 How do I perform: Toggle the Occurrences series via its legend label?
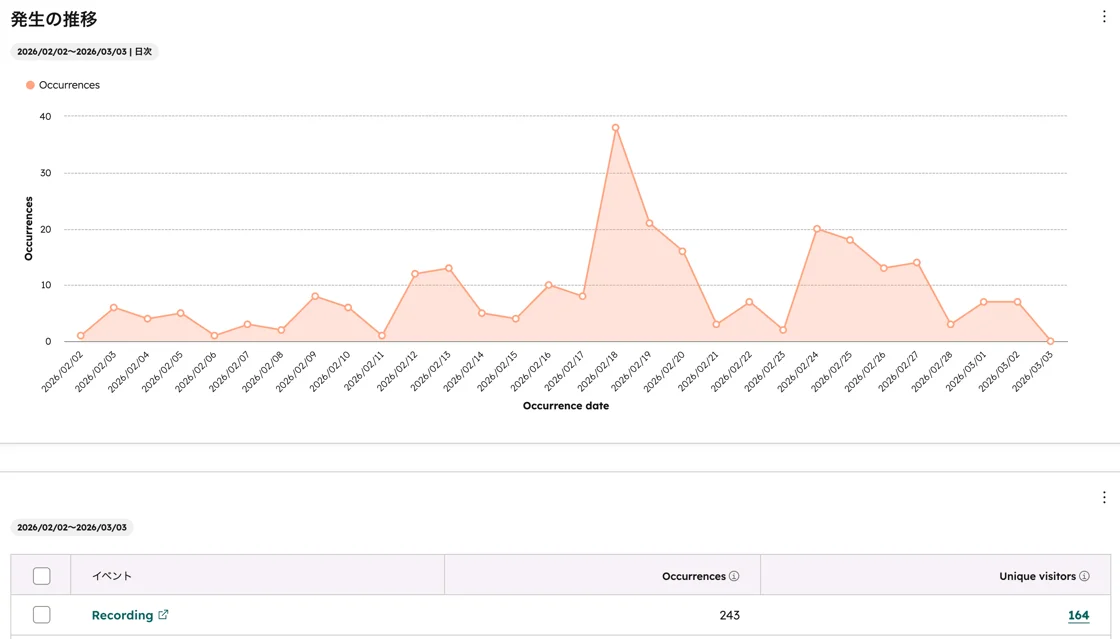point(69,85)
